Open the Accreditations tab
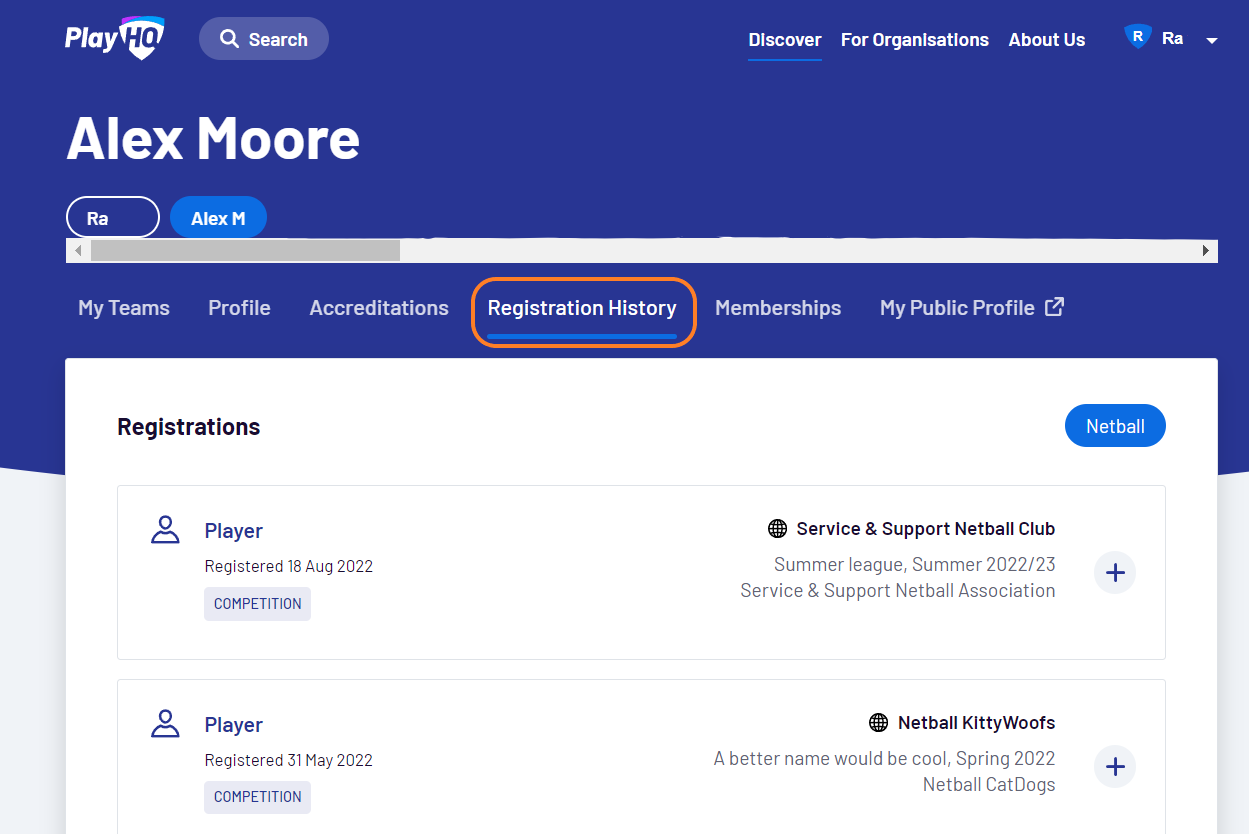The image size is (1249, 834). pos(378,307)
